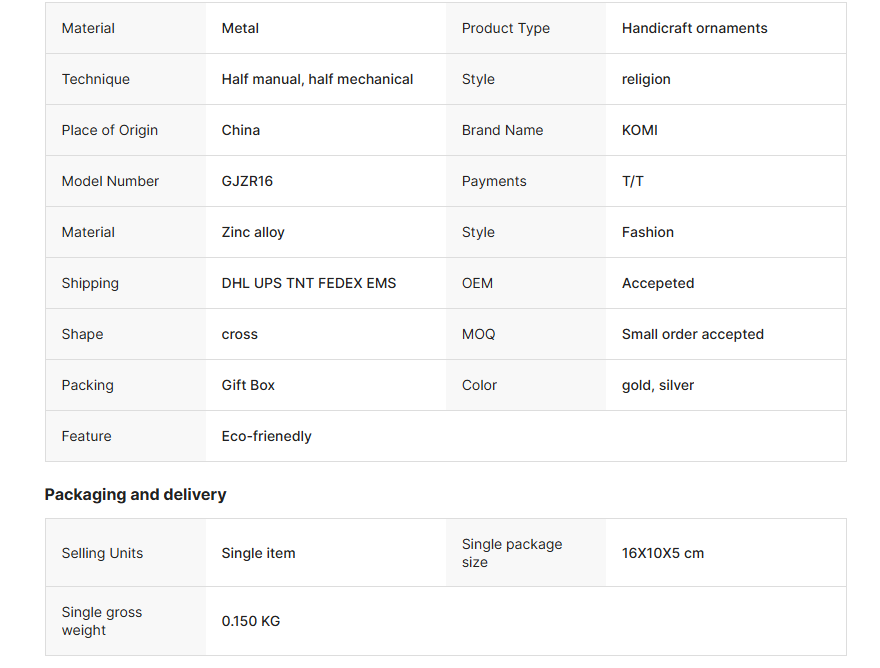The image size is (880, 668).
Task: Click the 0.150 KG gross weight value
Action: click(251, 621)
